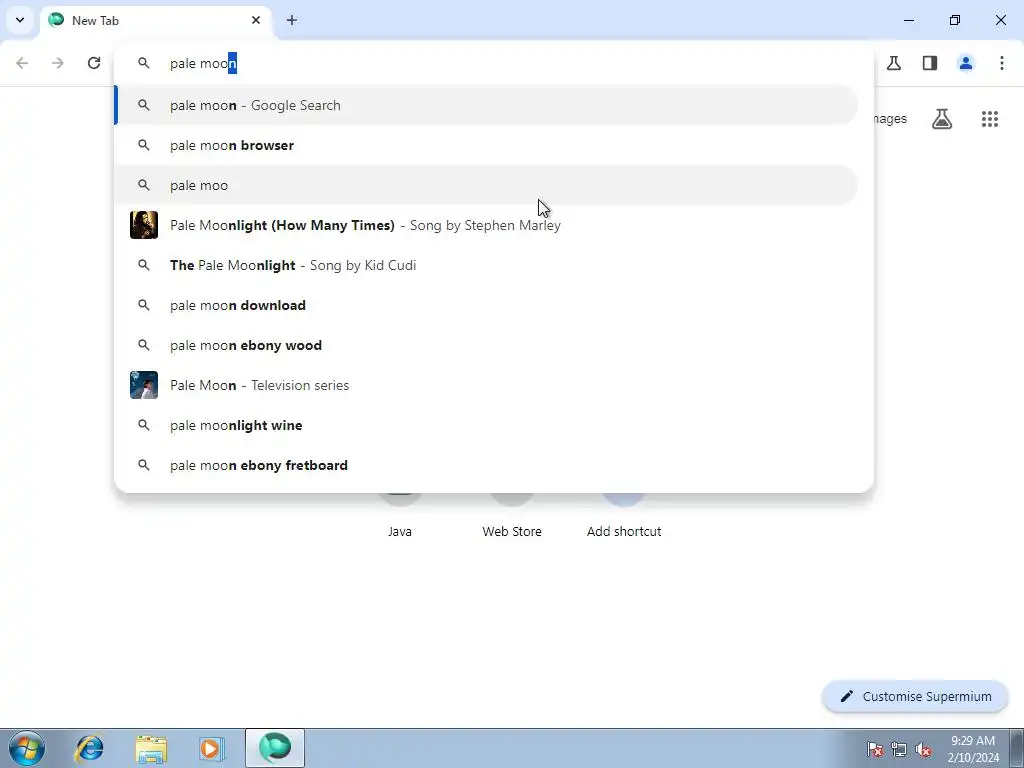Click the address bar containing pale moon

(494, 63)
